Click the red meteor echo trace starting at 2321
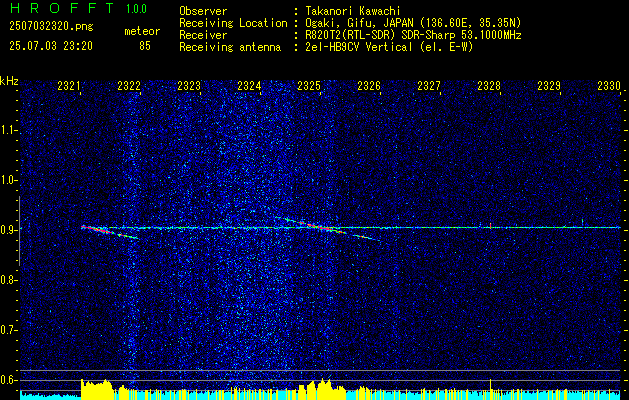 click(109, 232)
